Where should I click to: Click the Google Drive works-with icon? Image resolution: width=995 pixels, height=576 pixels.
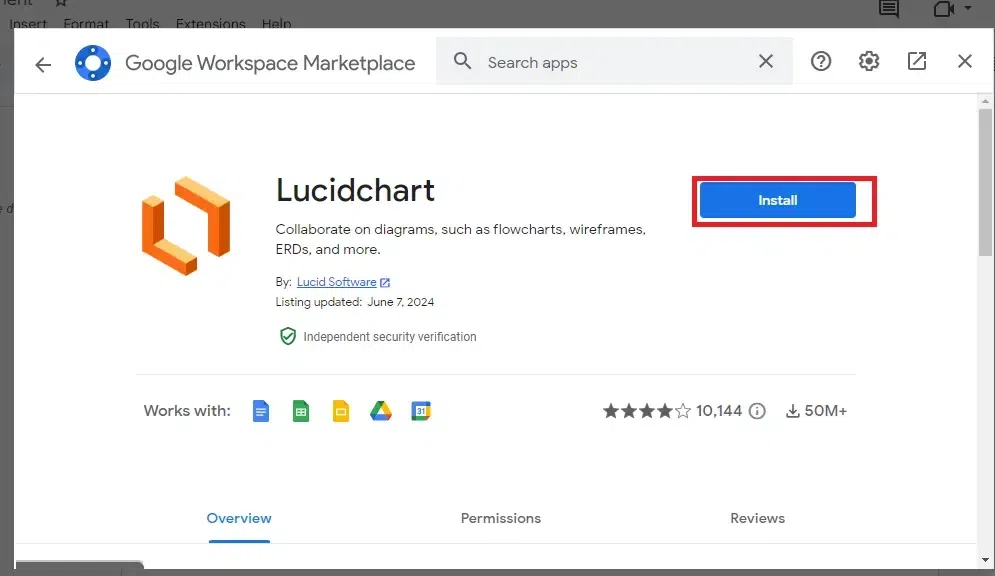(381, 411)
